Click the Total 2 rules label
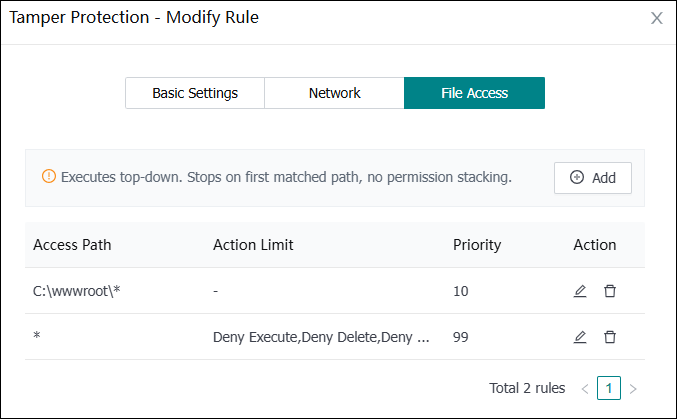 click(527, 388)
